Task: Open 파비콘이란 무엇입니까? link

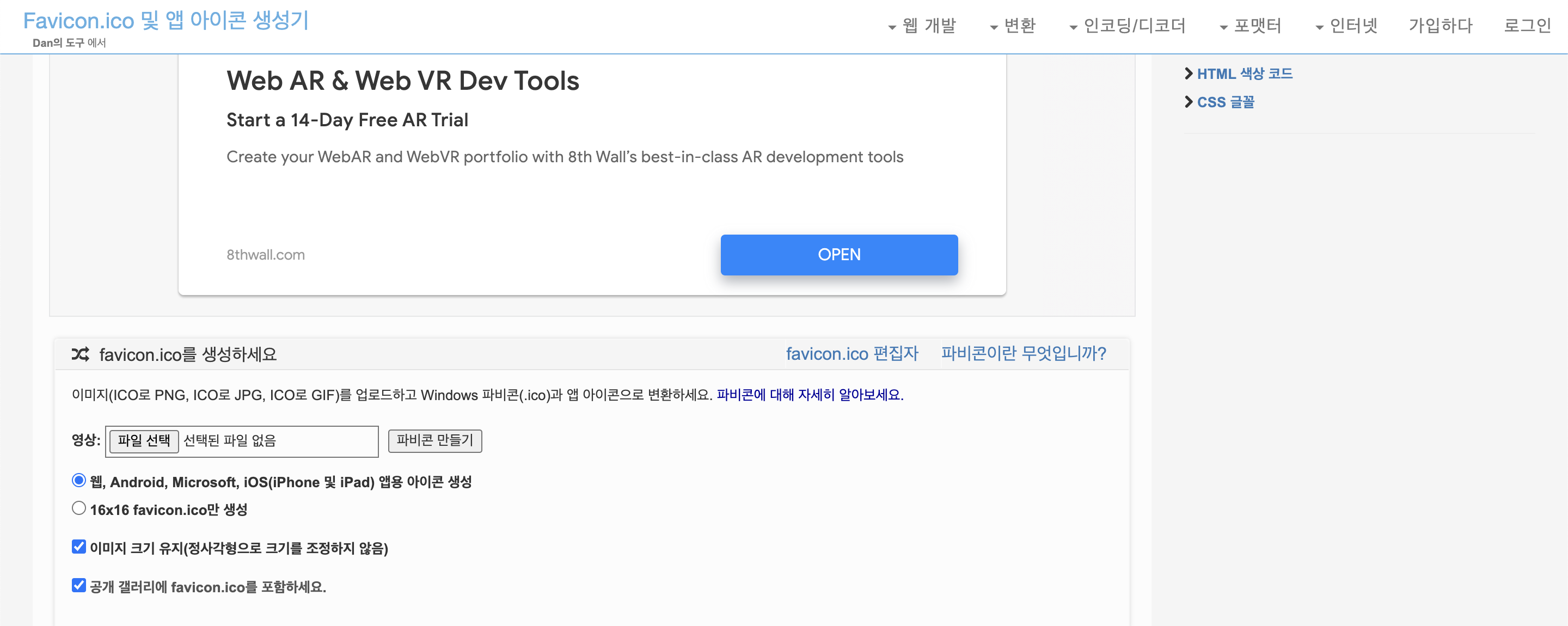Action: pos(1023,353)
